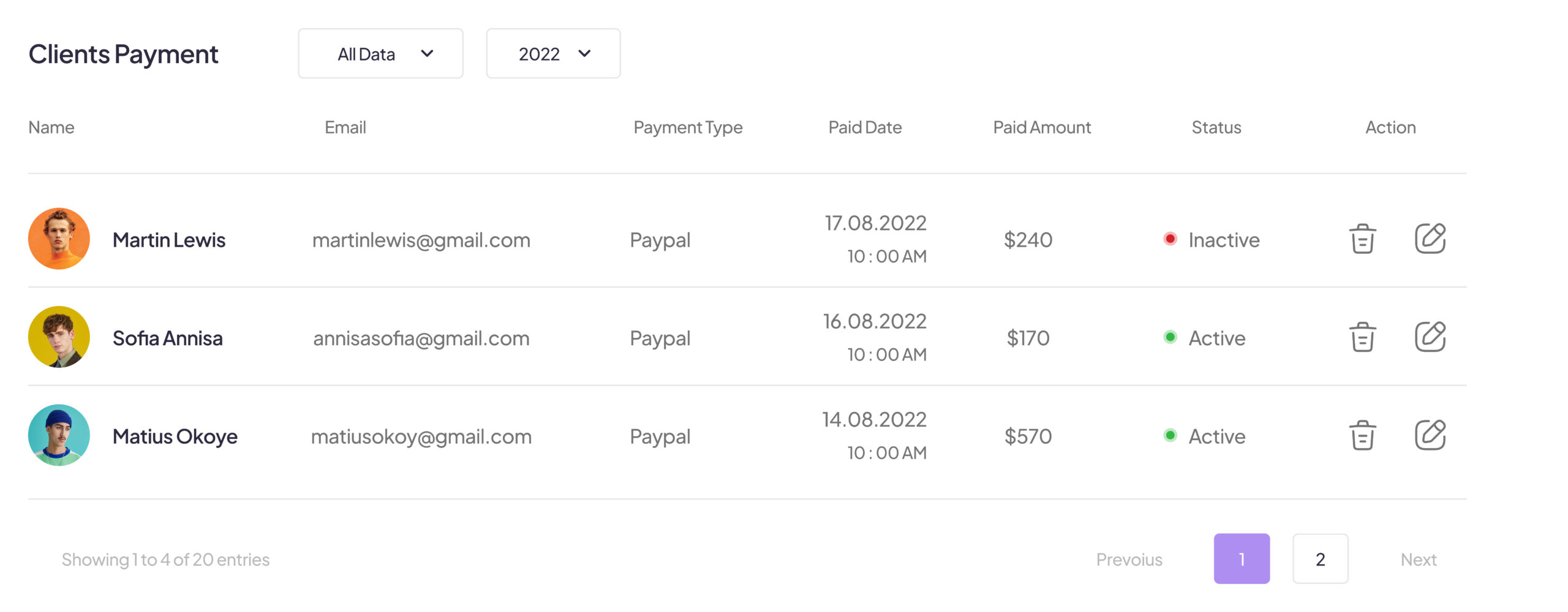Expand the 2022 year dropdown
The width and height of the screenshot is (1568, 612).
553,54
